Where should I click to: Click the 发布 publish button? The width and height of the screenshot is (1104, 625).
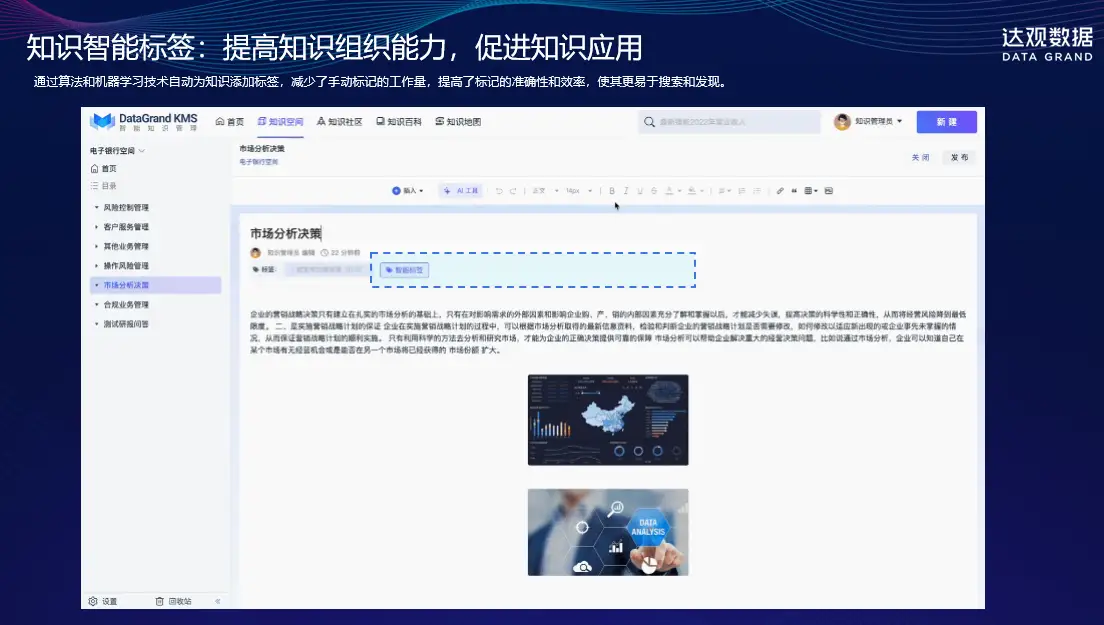(x=959, y=158)
